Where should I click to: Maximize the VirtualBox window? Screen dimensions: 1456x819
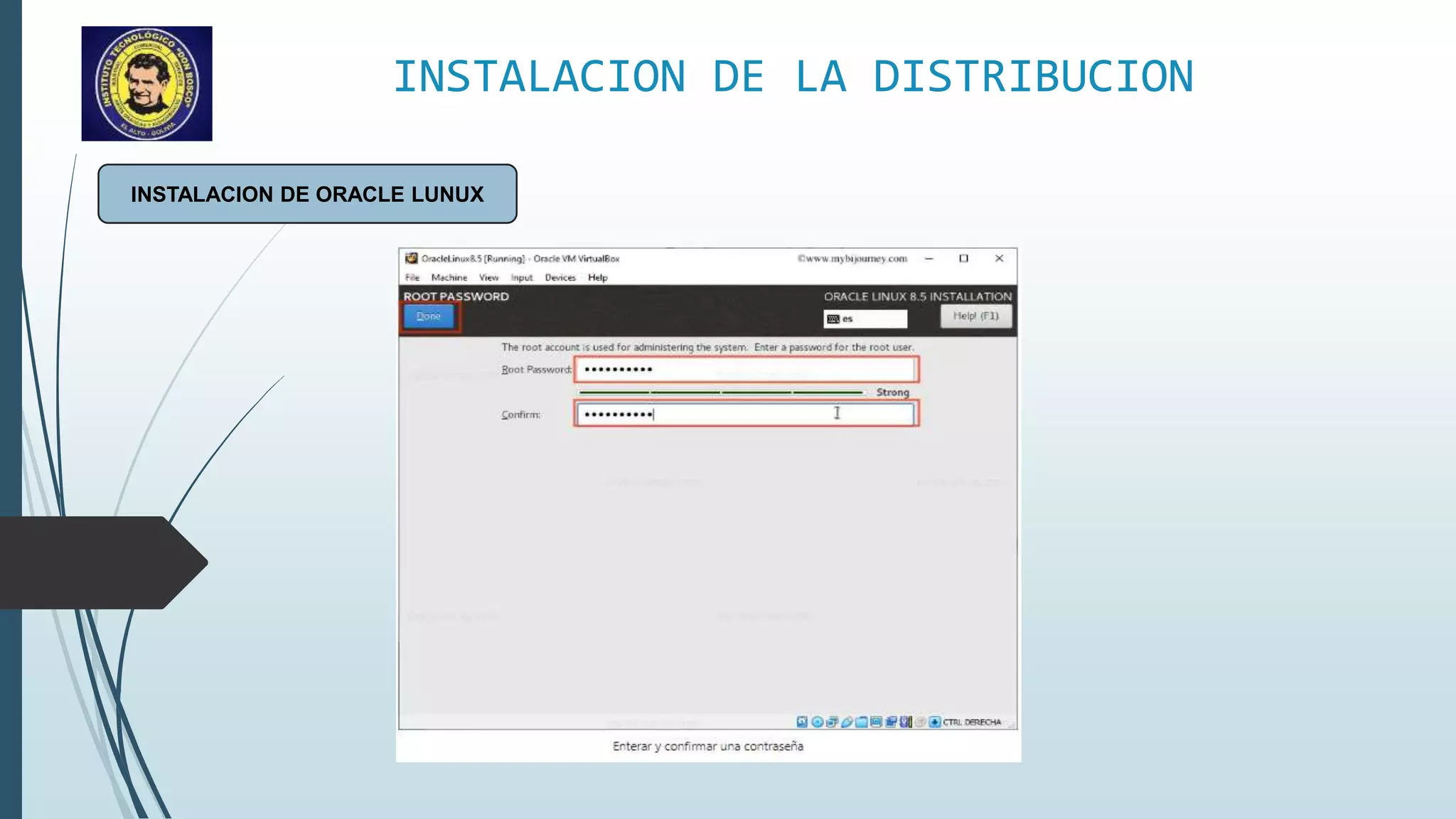(963, 258)
